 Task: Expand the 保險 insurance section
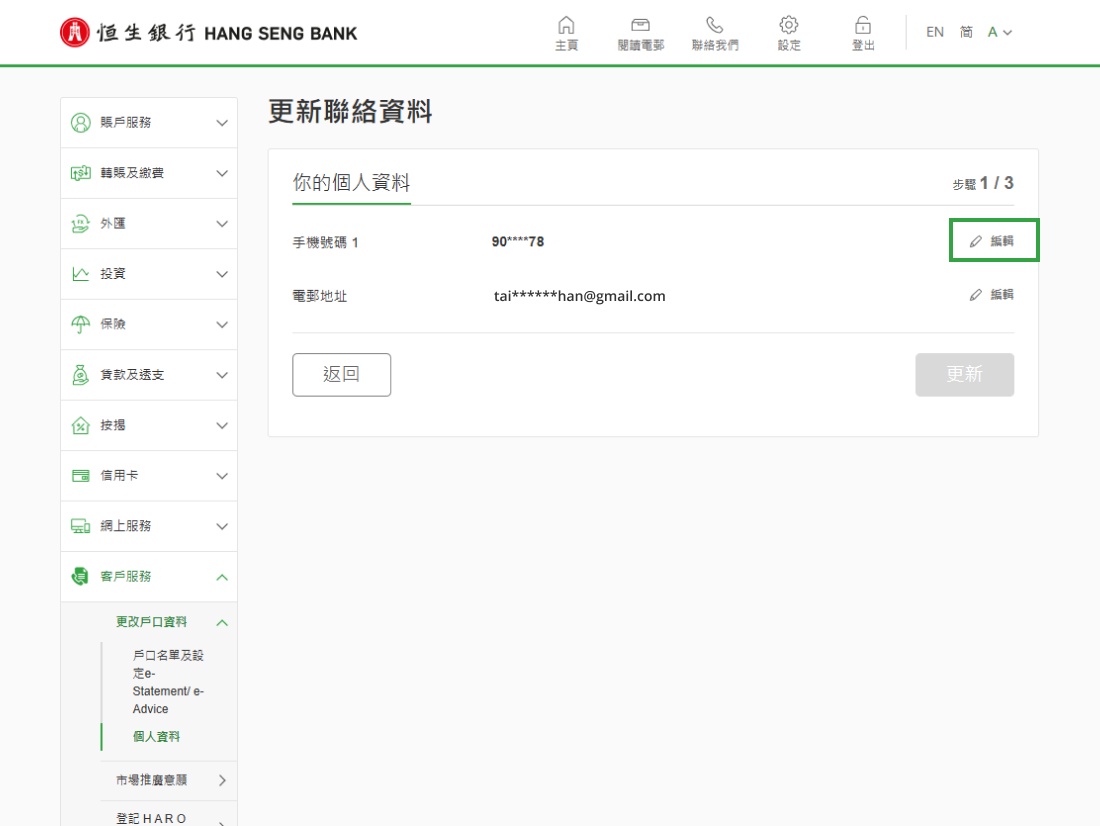[x=222, y=324]
